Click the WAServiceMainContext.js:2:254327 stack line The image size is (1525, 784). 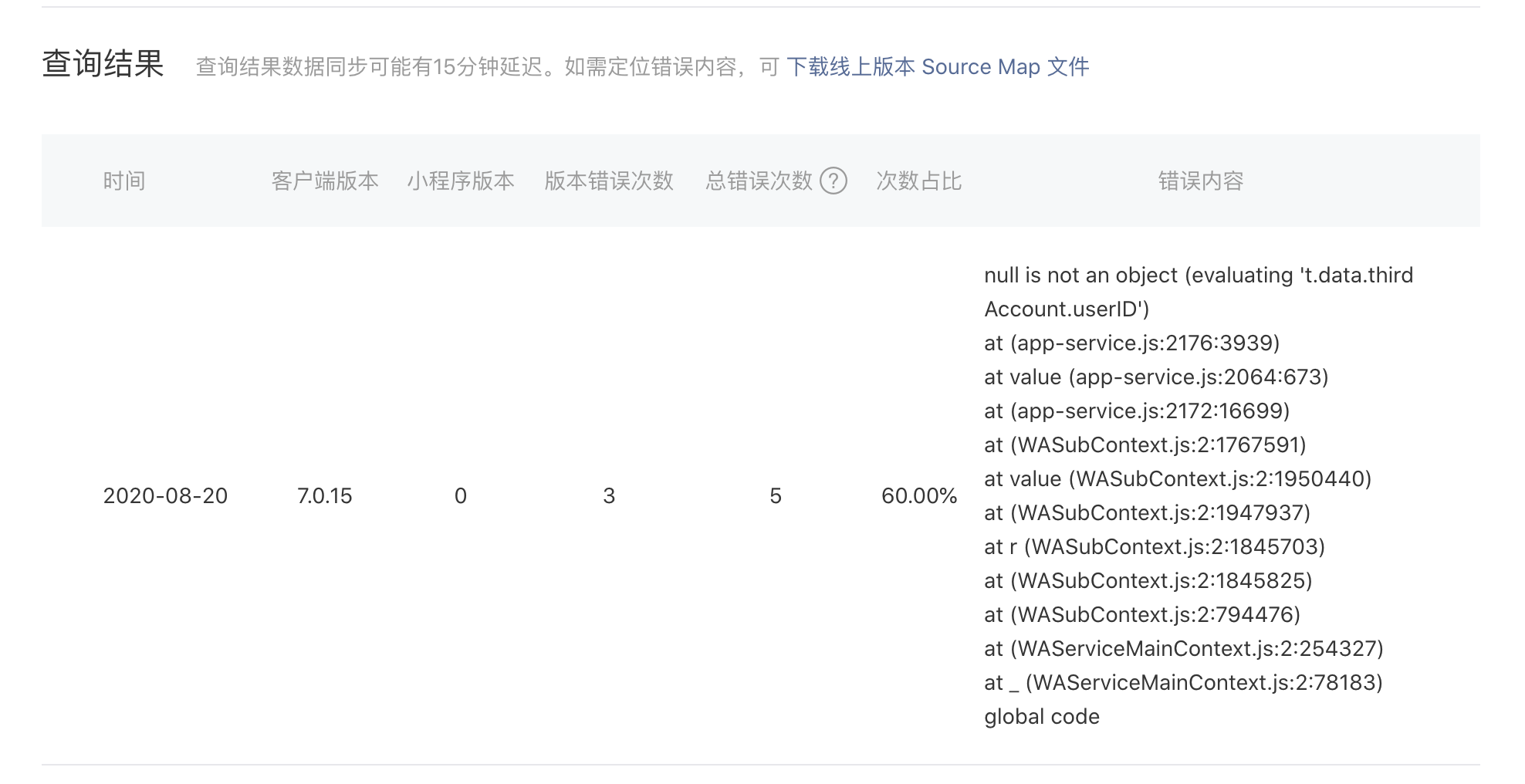point(1184,649)
